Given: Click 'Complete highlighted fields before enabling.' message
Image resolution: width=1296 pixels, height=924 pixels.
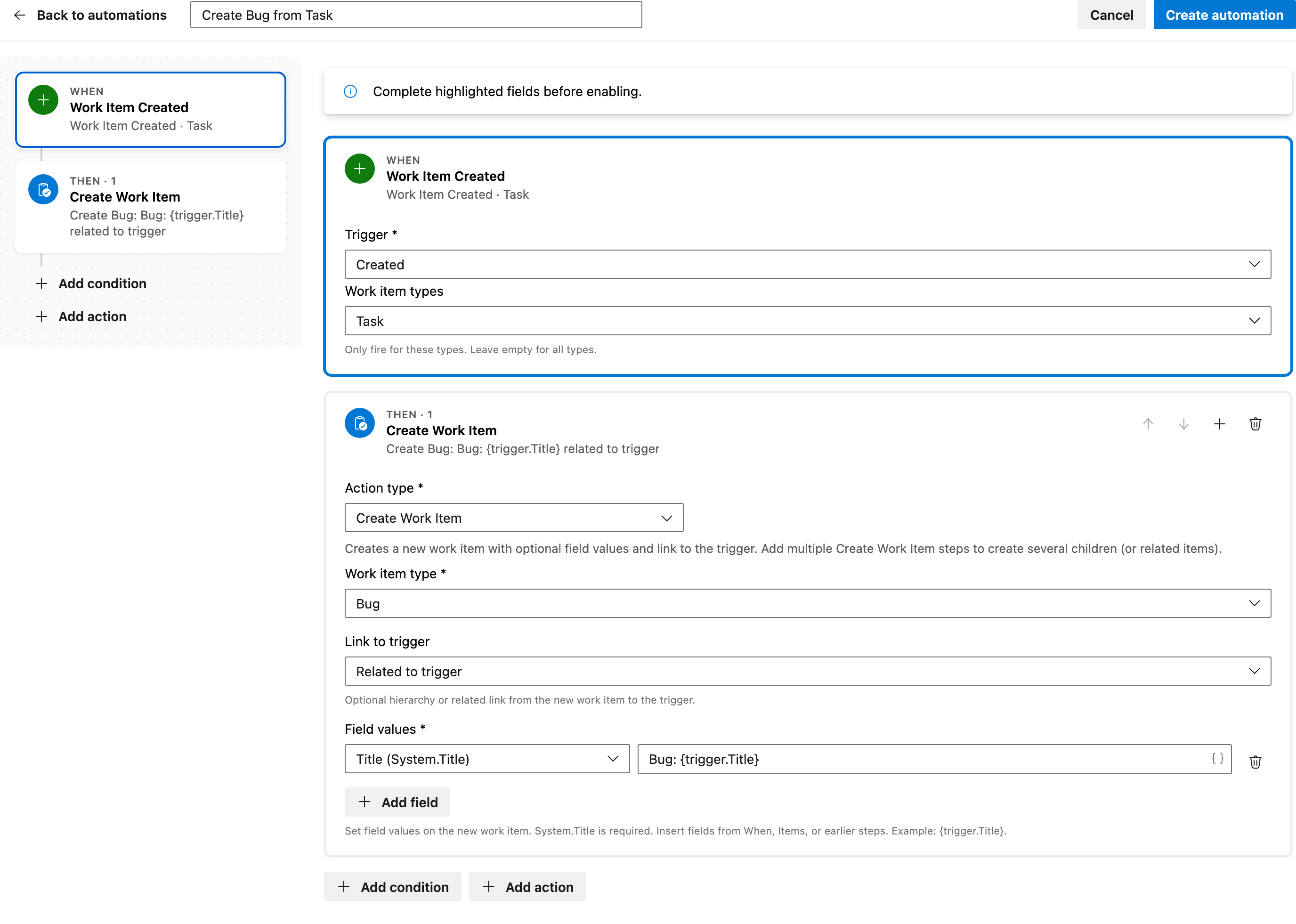Looking at the screenshot, I should pos(507,92).
